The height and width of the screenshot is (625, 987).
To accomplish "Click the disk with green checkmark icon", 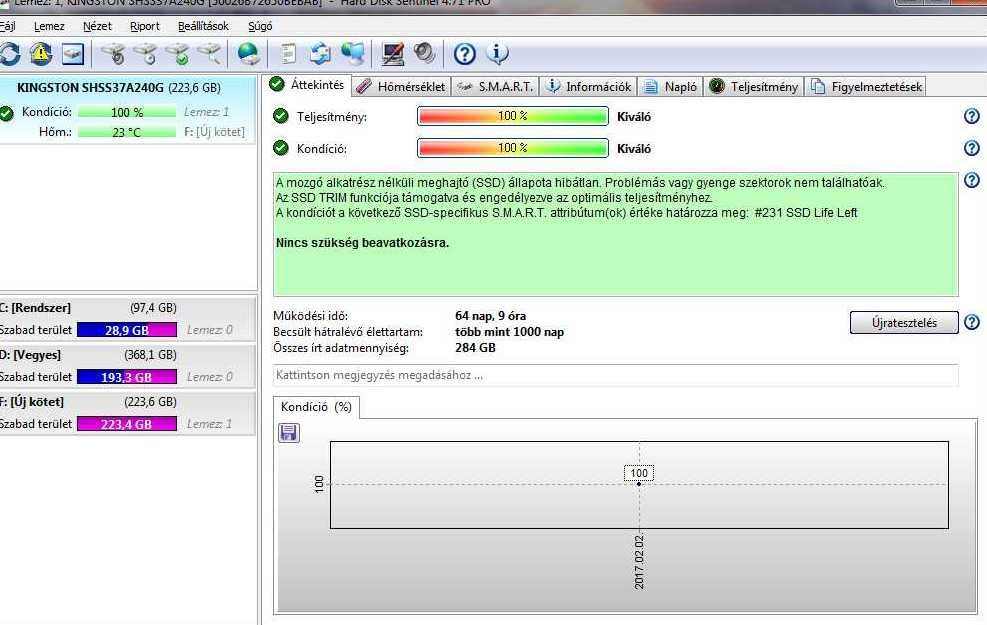I will (178, 54).
